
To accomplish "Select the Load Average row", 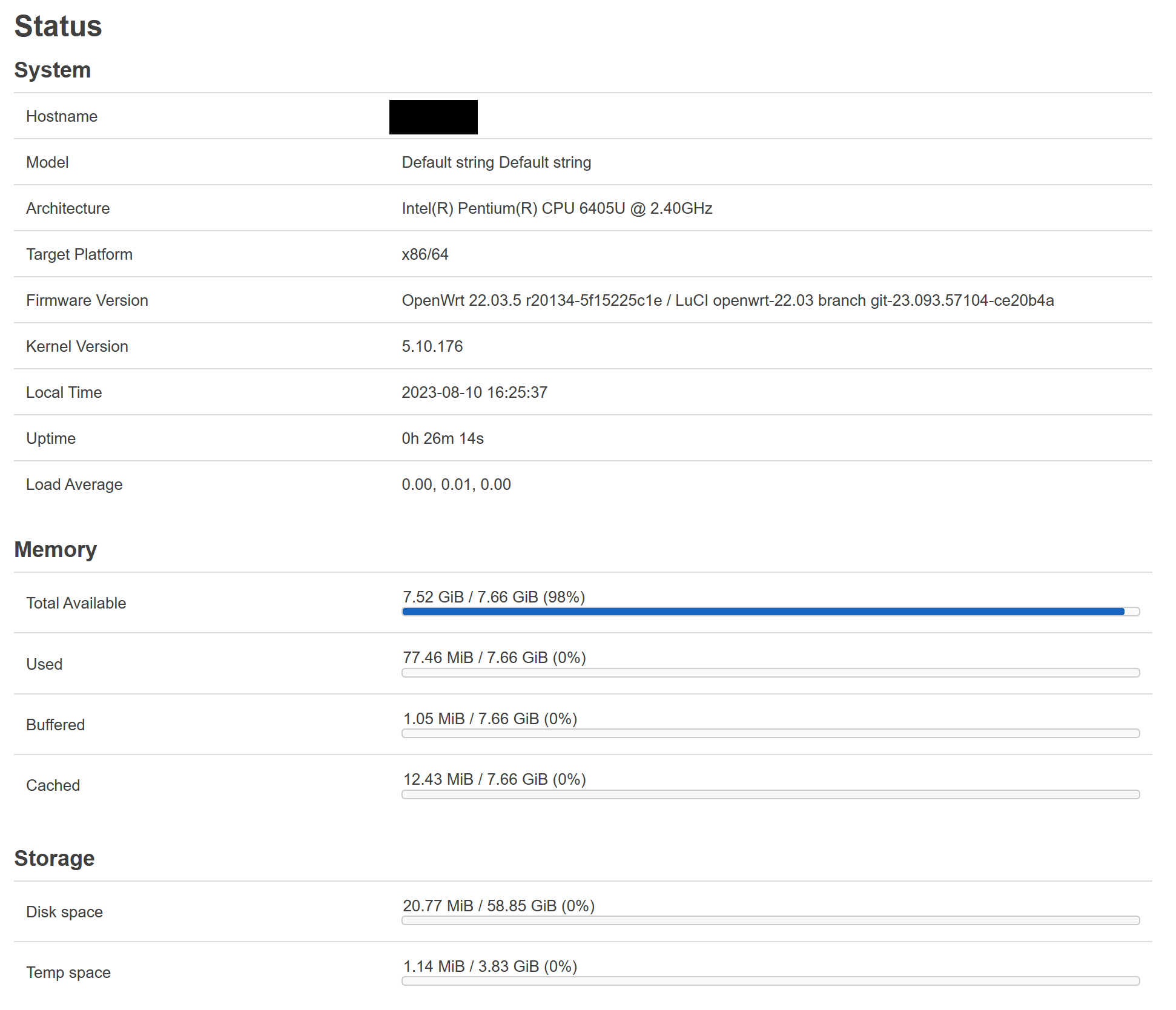I will (457, 484).
